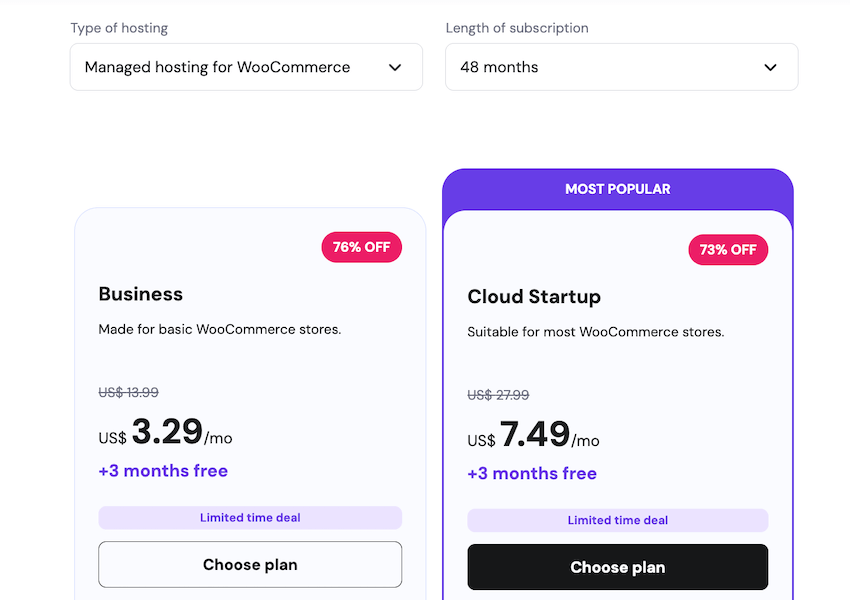This screenshot has height=600, width=850.
Task: Choose plan for Cloud Startup
Action: [x=617, y=567]
